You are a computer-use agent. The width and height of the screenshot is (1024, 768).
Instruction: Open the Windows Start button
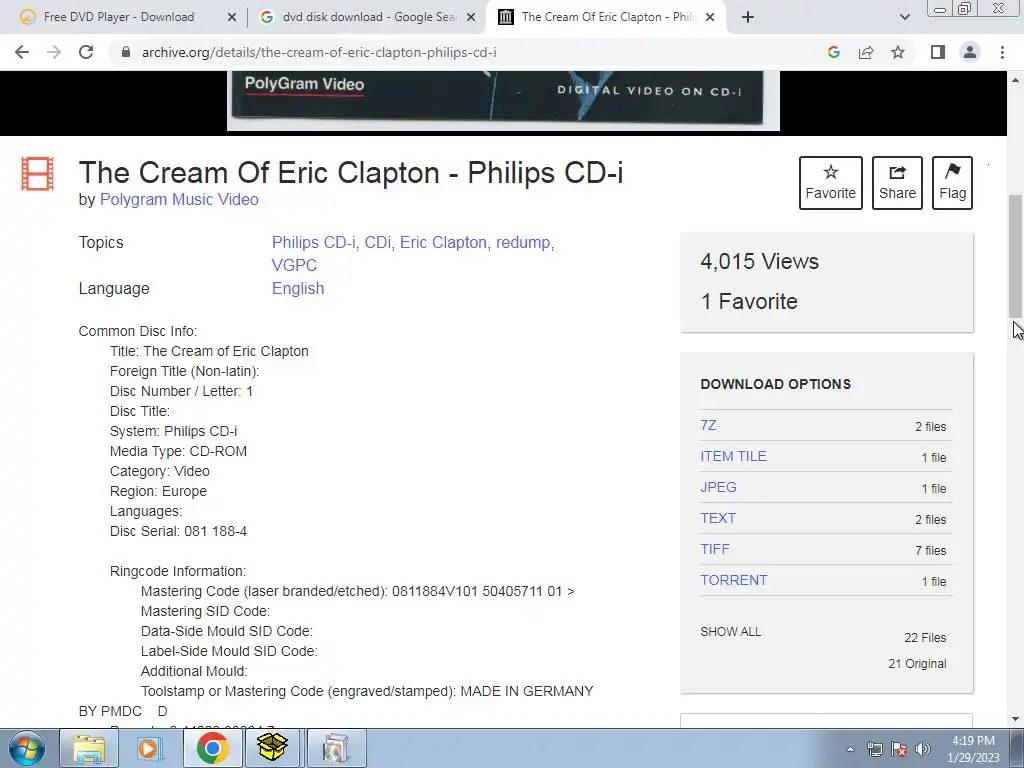tap(26, 748)
